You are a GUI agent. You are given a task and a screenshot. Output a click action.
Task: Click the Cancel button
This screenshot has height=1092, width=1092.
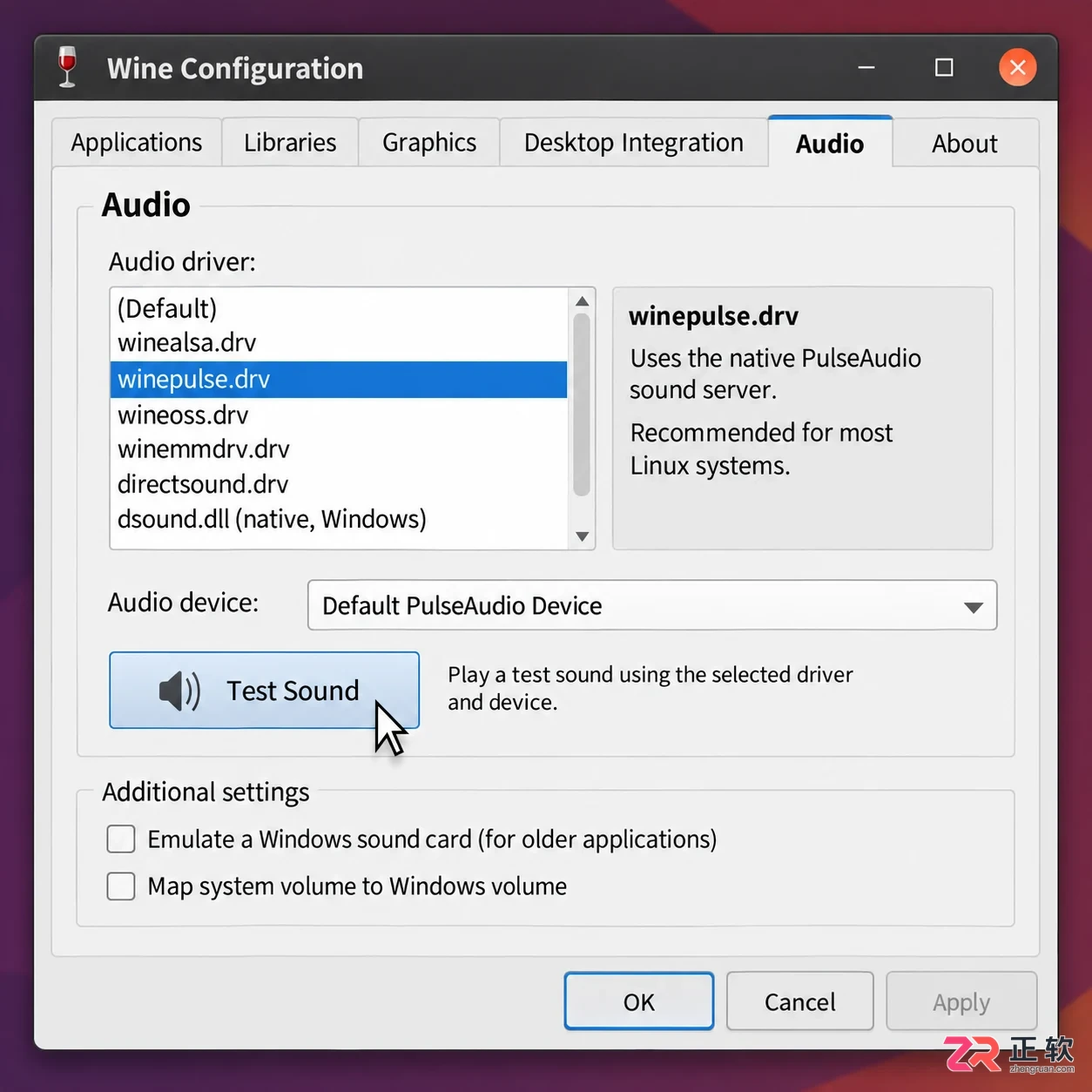tap(800, 1001)
